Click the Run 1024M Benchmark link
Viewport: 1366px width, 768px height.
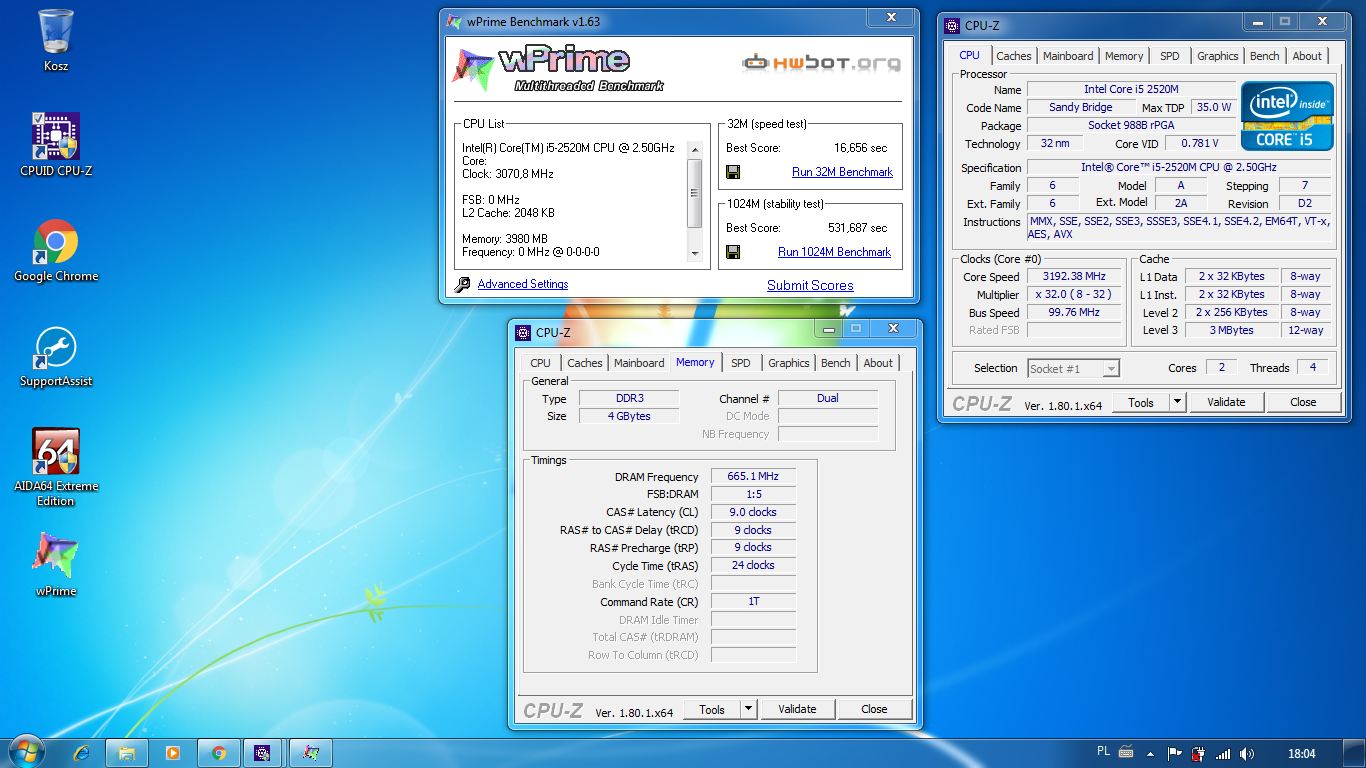(x=834, y=252)
